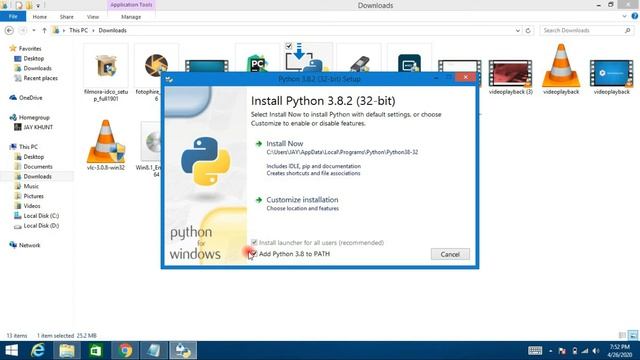
Task: Select the videoplayback (3) video file
Action: coord(511,78)
